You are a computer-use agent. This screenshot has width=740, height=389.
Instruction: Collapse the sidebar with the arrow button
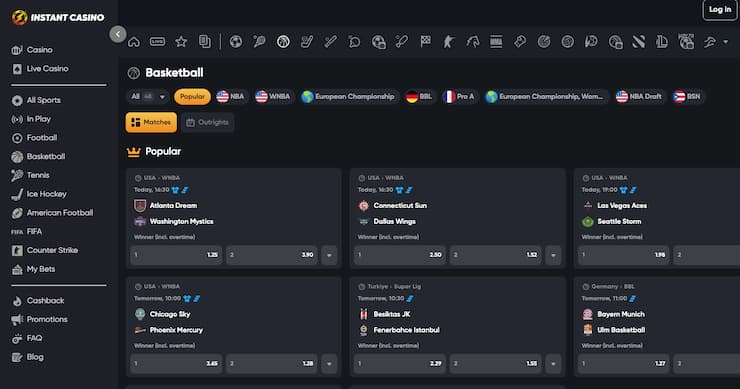click(x=118, y=34)
